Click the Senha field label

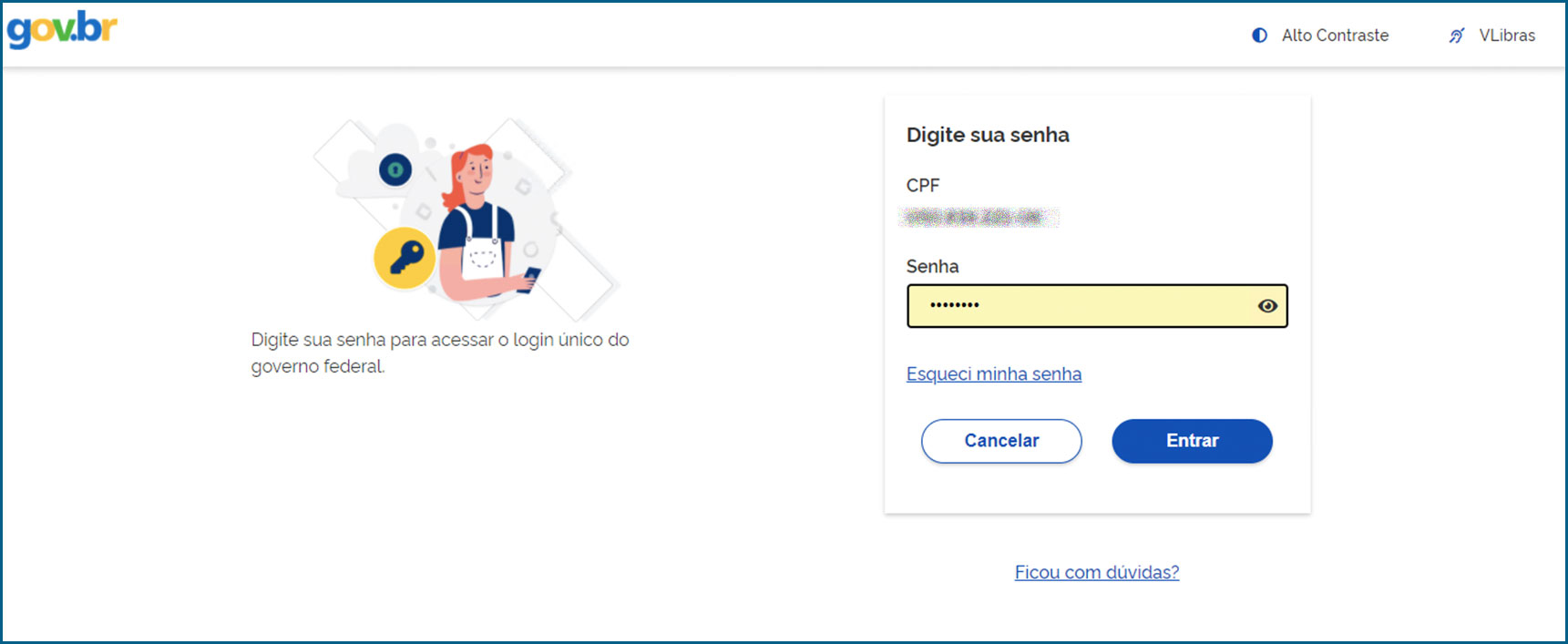[x=932, y=266]
